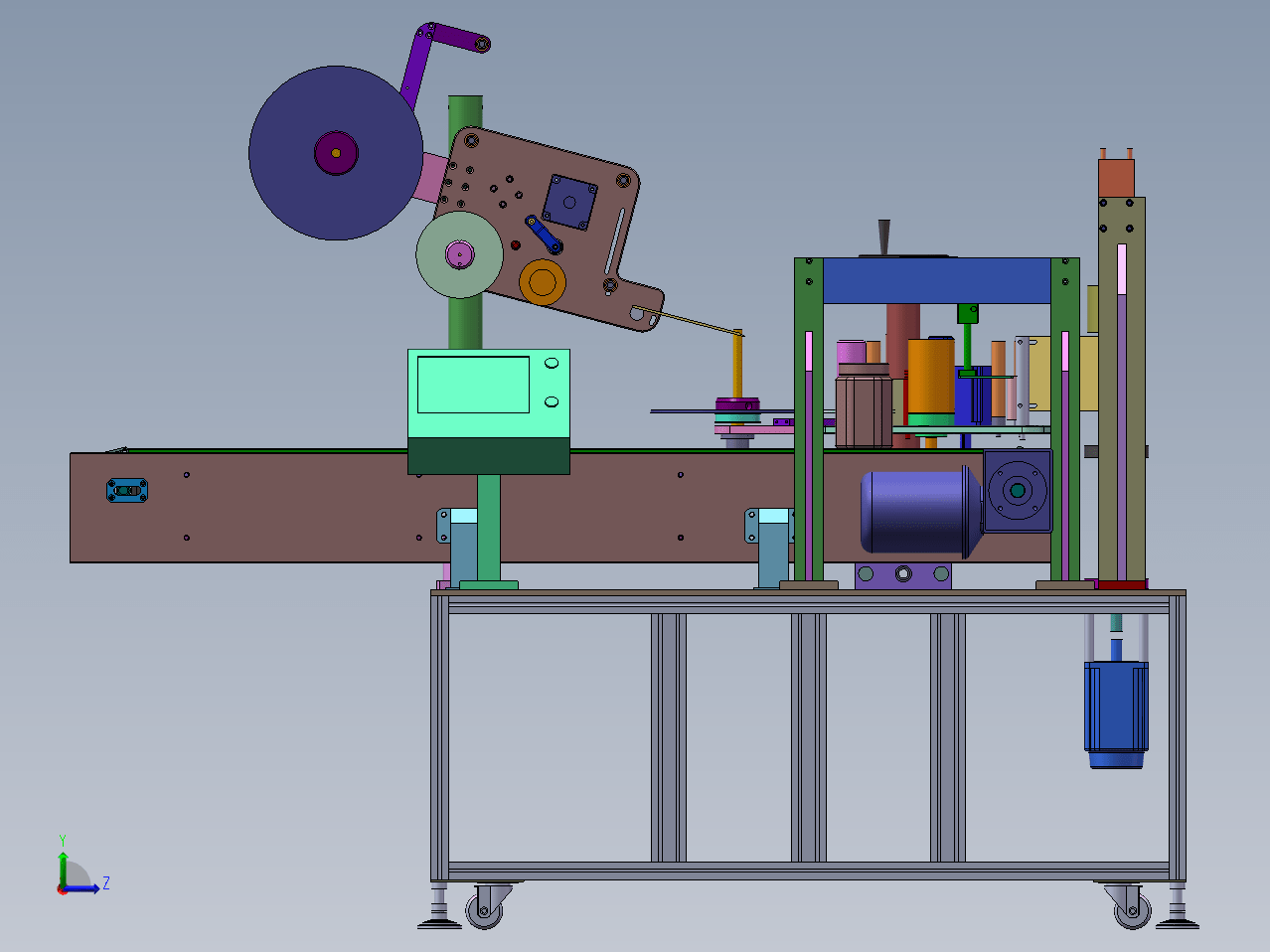1270x952 pixels.
Task: Select the brown conveyor side plate
Action: point(298,507)
